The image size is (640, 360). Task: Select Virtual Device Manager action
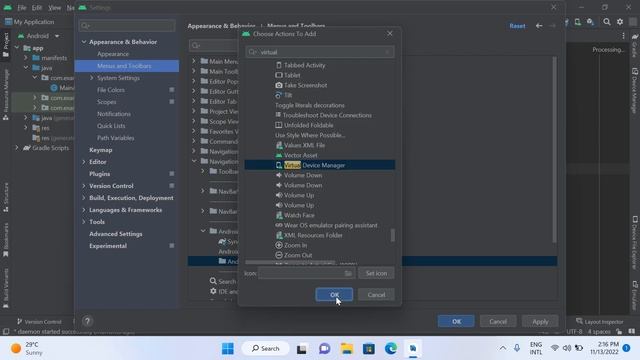[320, 165]
